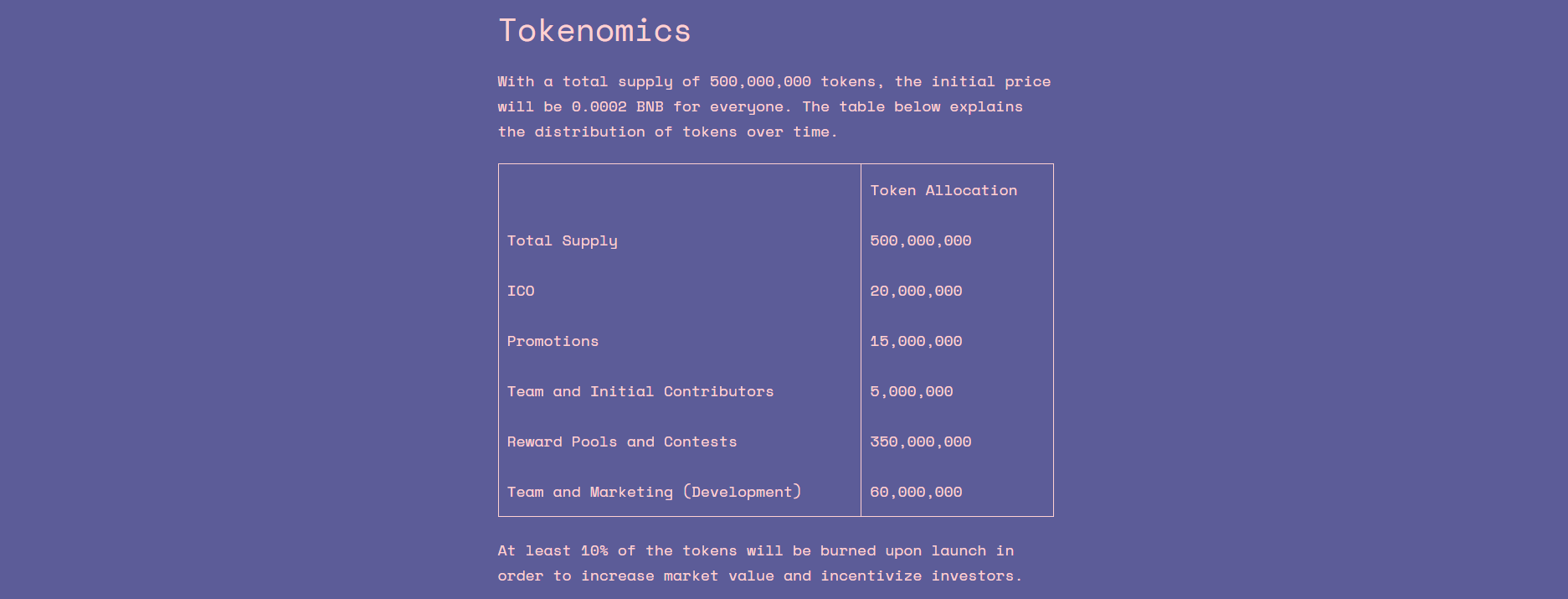The image size is (1568, 599).
Task: Select the 20,000,000 ICO allocation cell
Action: click(x=916, y=291)
